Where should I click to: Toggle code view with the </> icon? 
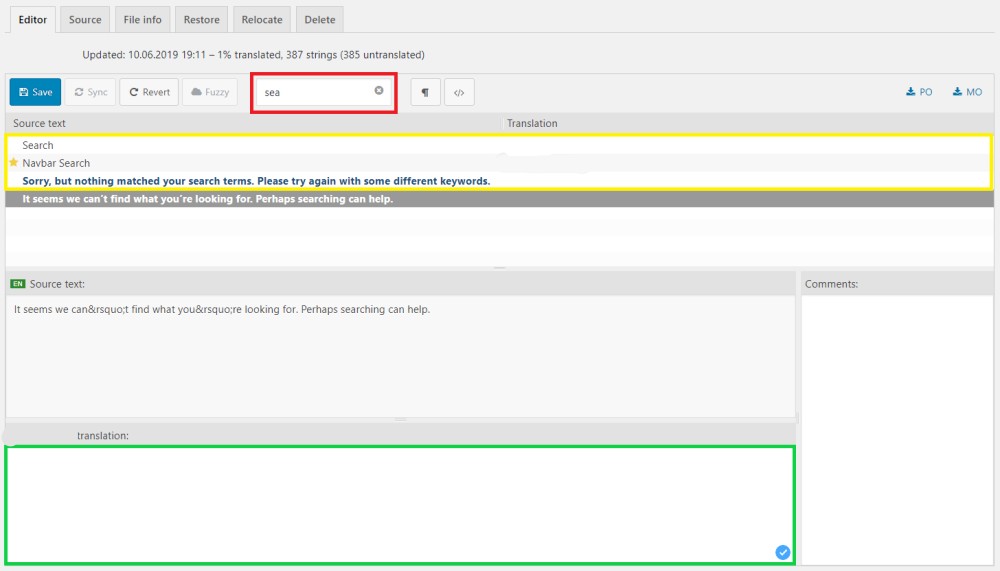[459, 92]
